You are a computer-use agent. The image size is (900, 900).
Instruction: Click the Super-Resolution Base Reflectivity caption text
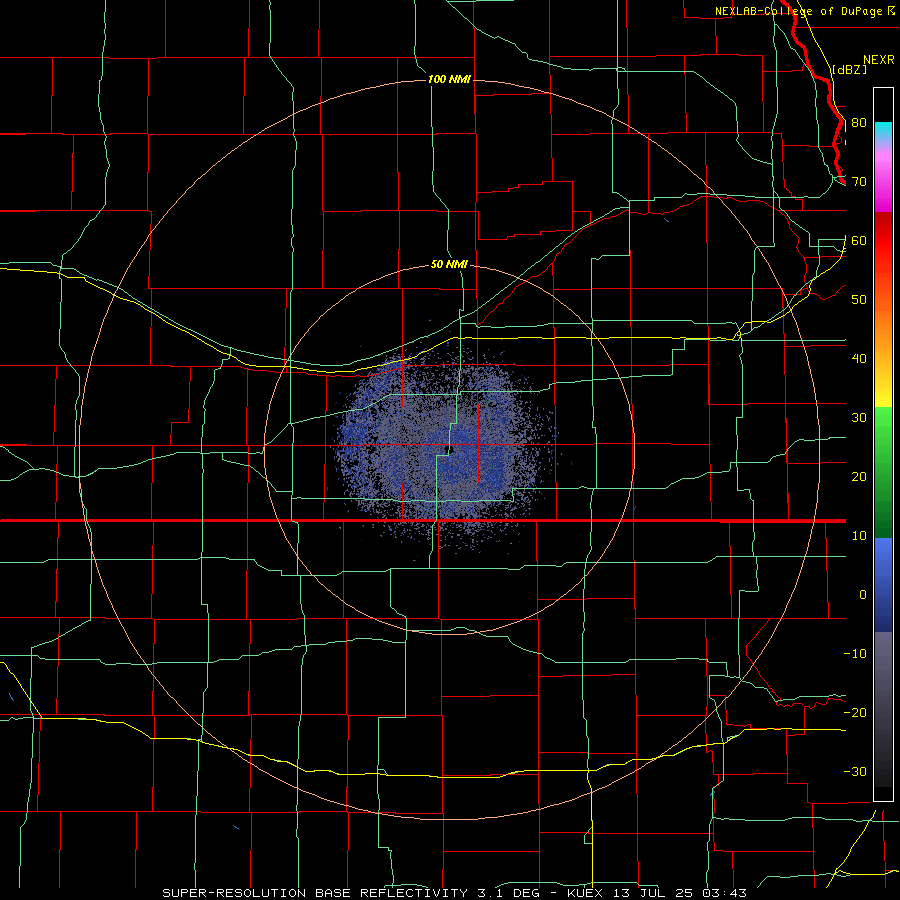315,893
